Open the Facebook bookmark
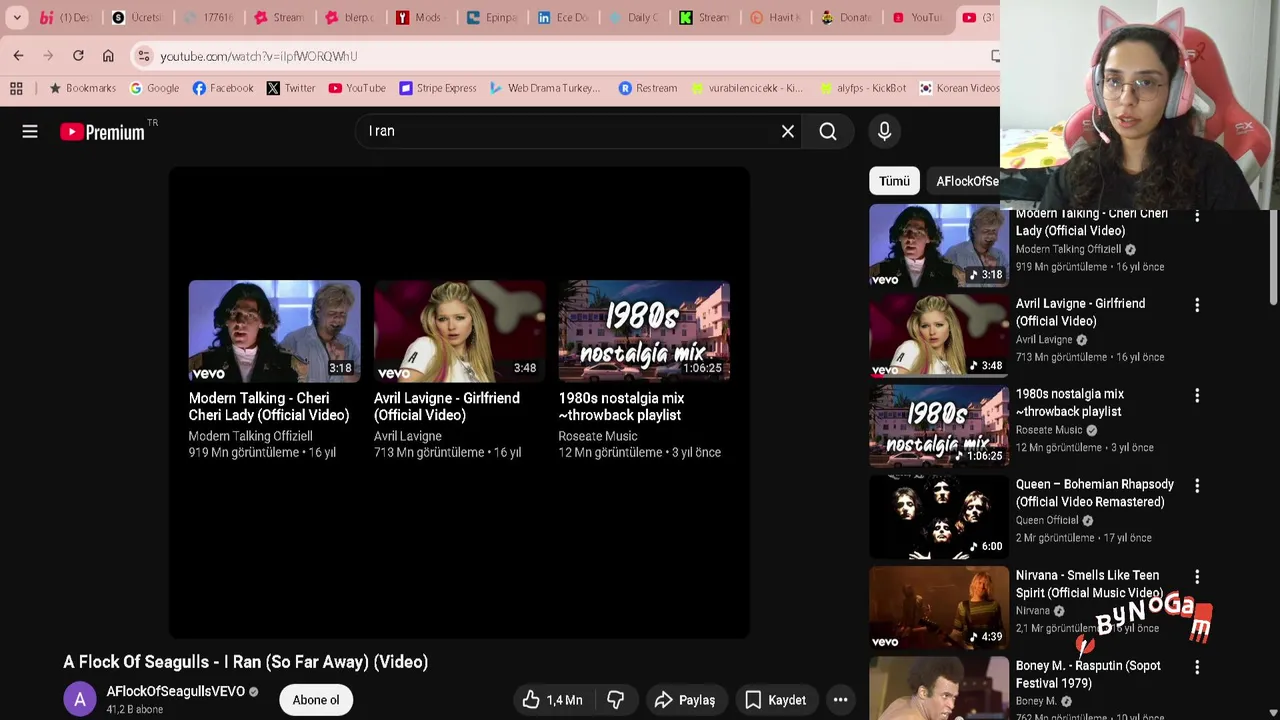This screenshot has height=720, width=1280. coord(222,88)
